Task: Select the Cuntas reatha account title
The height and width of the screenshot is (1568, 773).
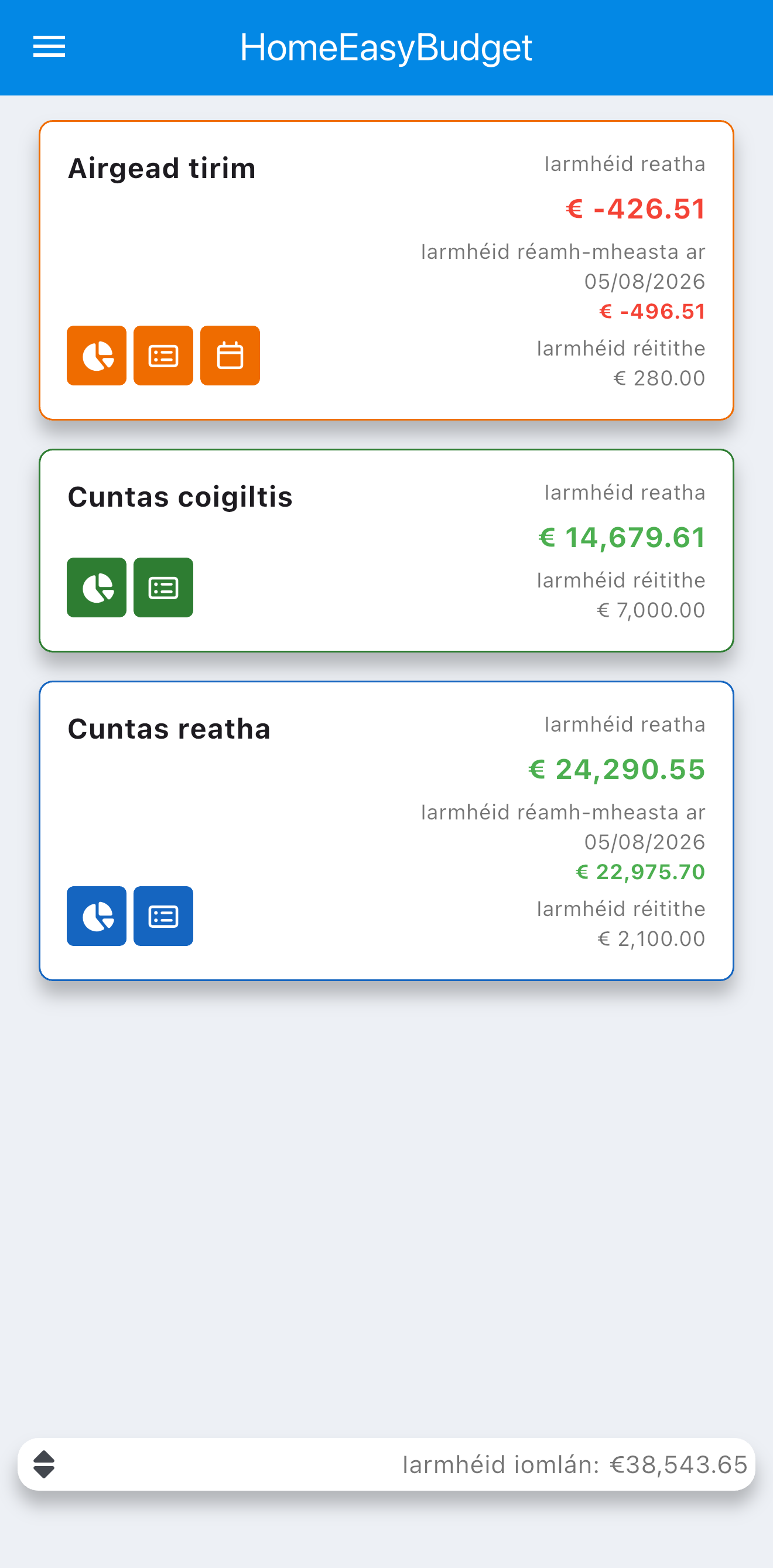Action: click(169, 729)
